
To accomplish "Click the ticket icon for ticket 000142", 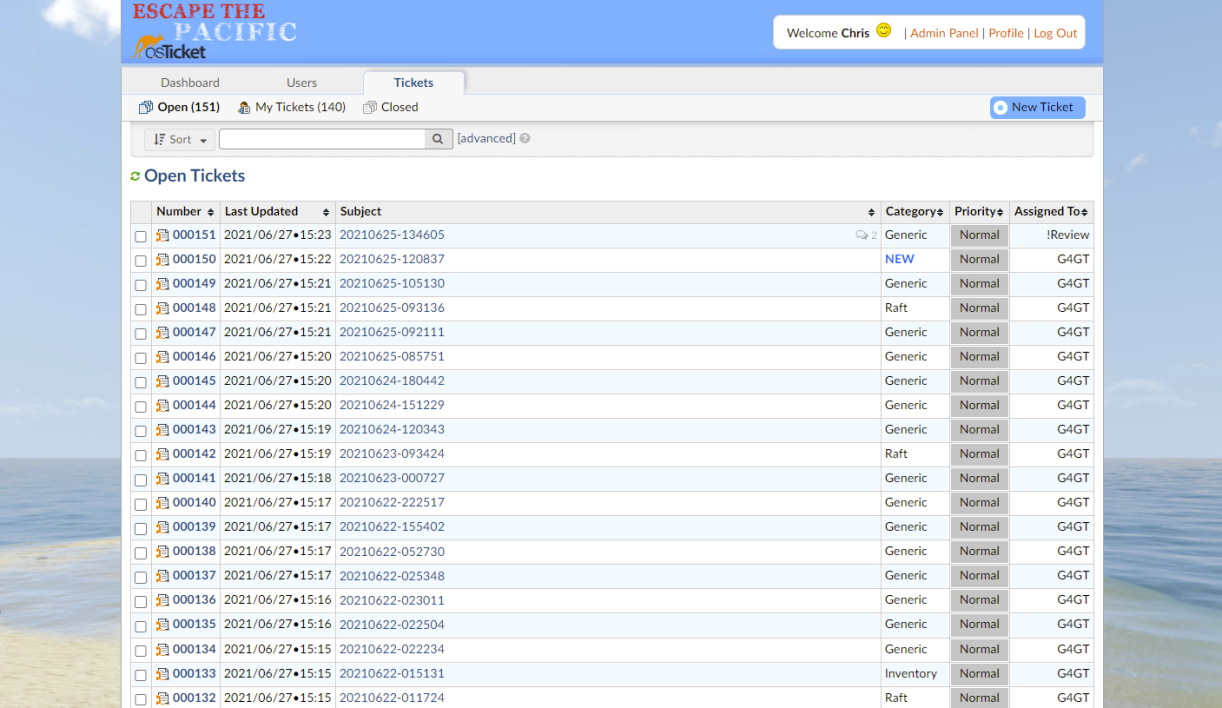I will pos(163,454).
